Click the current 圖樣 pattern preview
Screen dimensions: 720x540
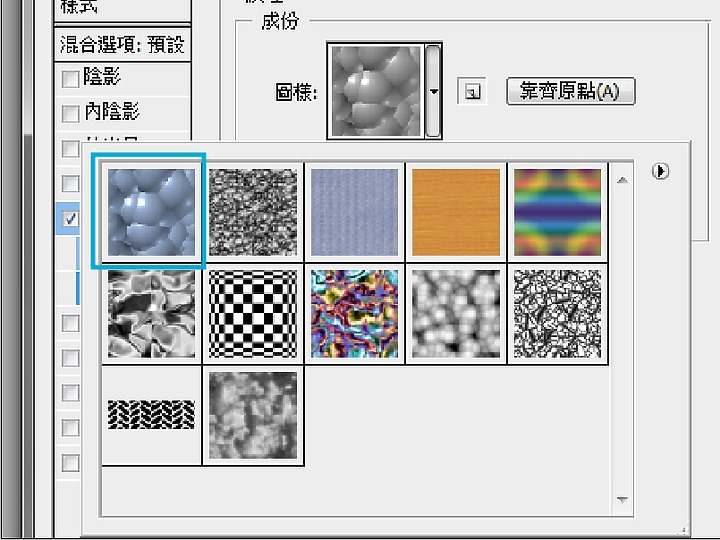[376, 91]
